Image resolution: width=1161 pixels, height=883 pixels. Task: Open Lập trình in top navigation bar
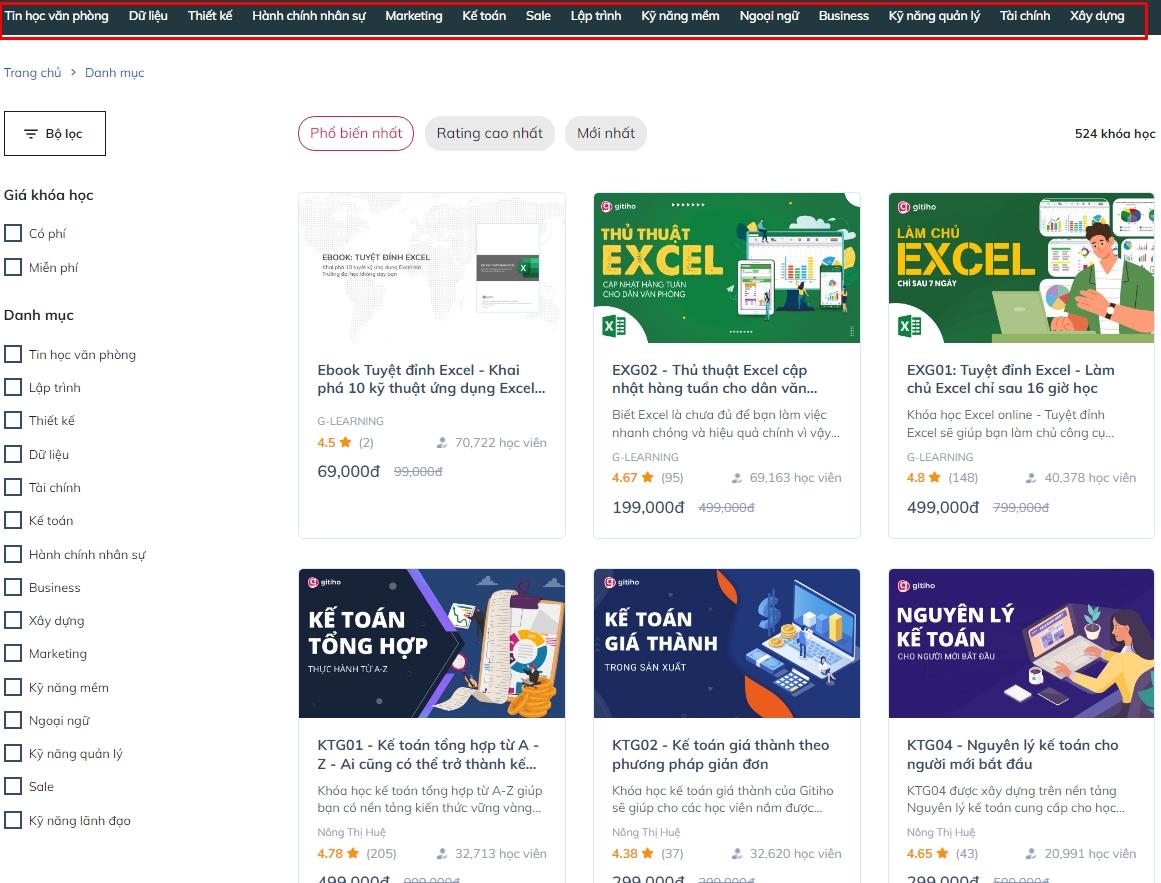click(x=596, y=16)
